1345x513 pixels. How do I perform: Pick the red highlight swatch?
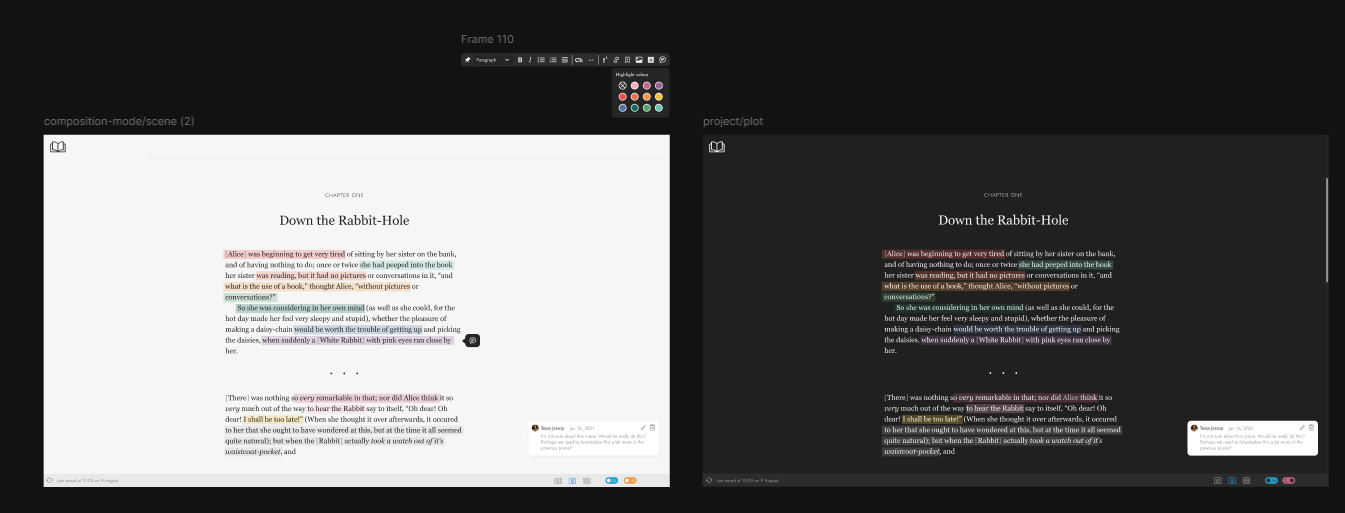622,97
